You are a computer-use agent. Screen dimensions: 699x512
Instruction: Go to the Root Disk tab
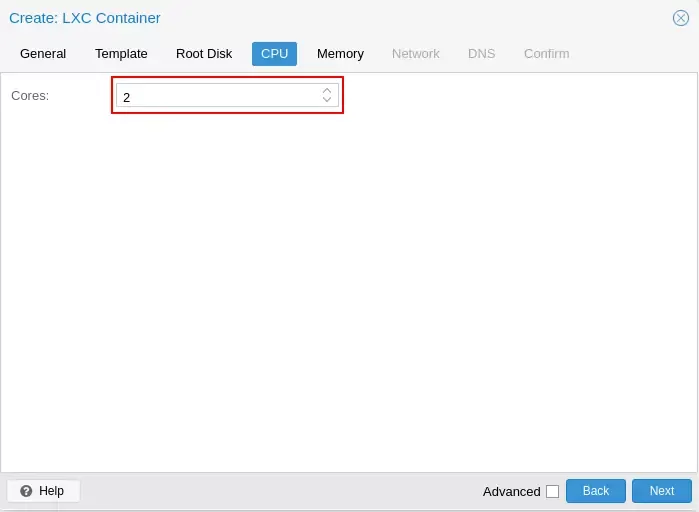[204, 54]
